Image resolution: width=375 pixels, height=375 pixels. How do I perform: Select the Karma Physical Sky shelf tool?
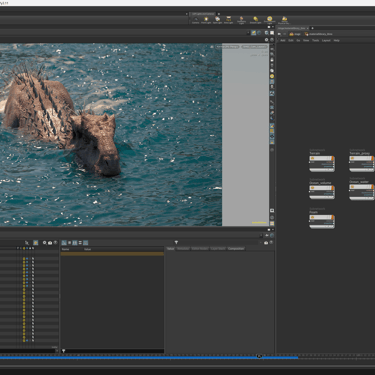pyautogui.click(x=284, y=20)
